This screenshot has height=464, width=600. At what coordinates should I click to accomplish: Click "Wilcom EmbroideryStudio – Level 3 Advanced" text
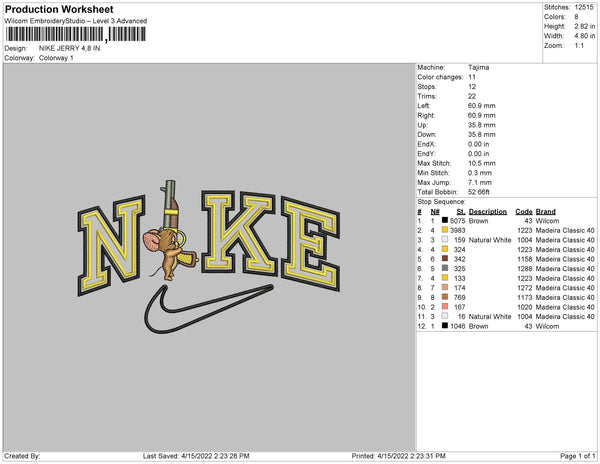tap(76, 21)
